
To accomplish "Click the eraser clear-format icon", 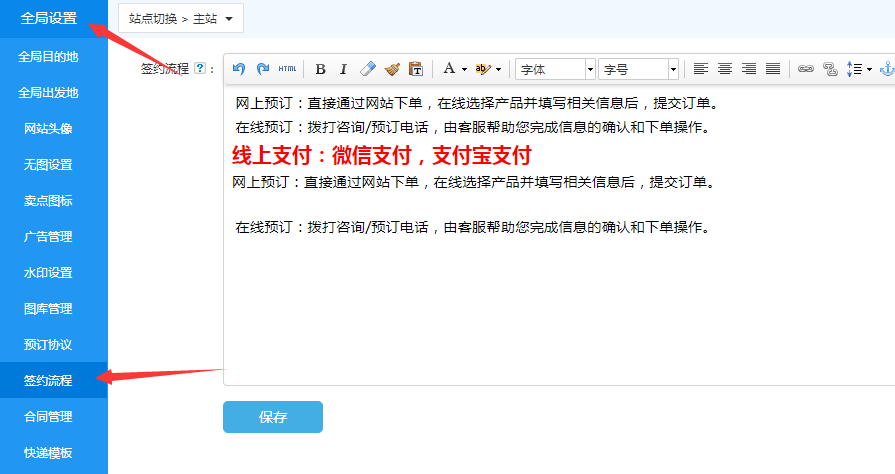I will 367,69.
